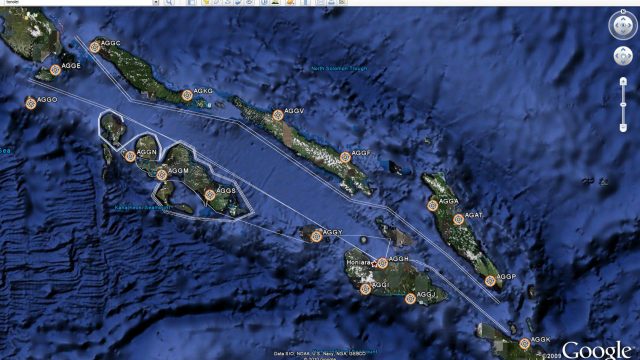Click the AGGF label text
This screenshot has width=640, height=360.
[361, 153]
